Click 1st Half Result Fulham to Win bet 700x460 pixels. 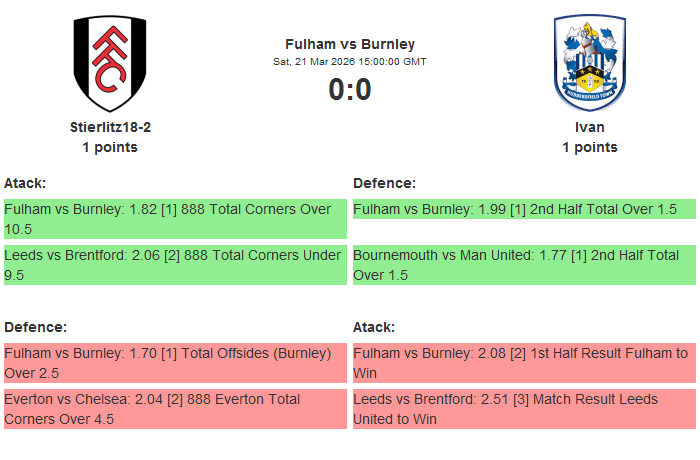(523, 363)
